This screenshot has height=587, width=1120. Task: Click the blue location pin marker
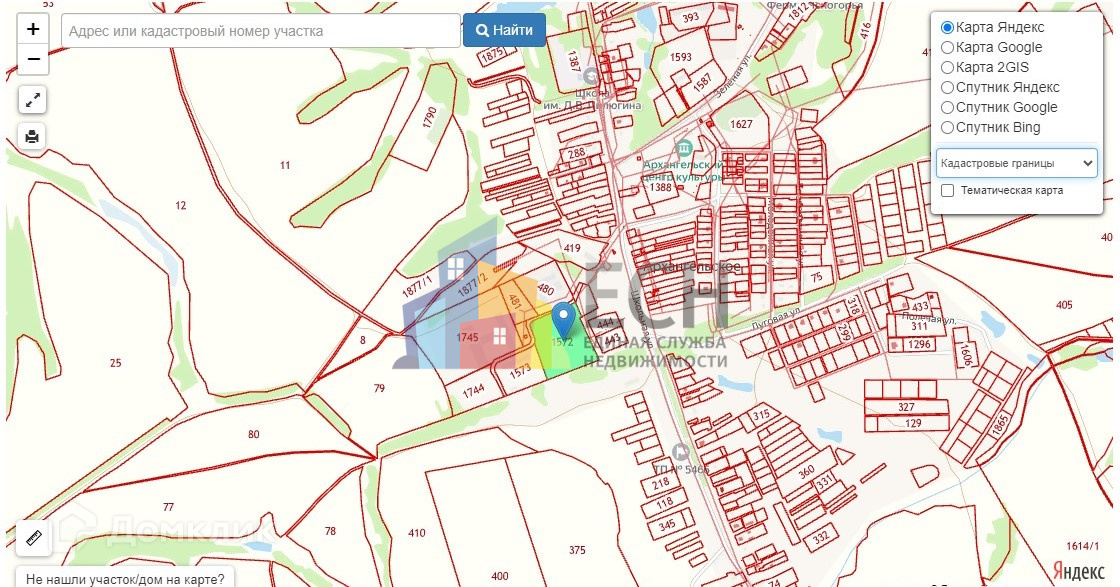(564, 320)
